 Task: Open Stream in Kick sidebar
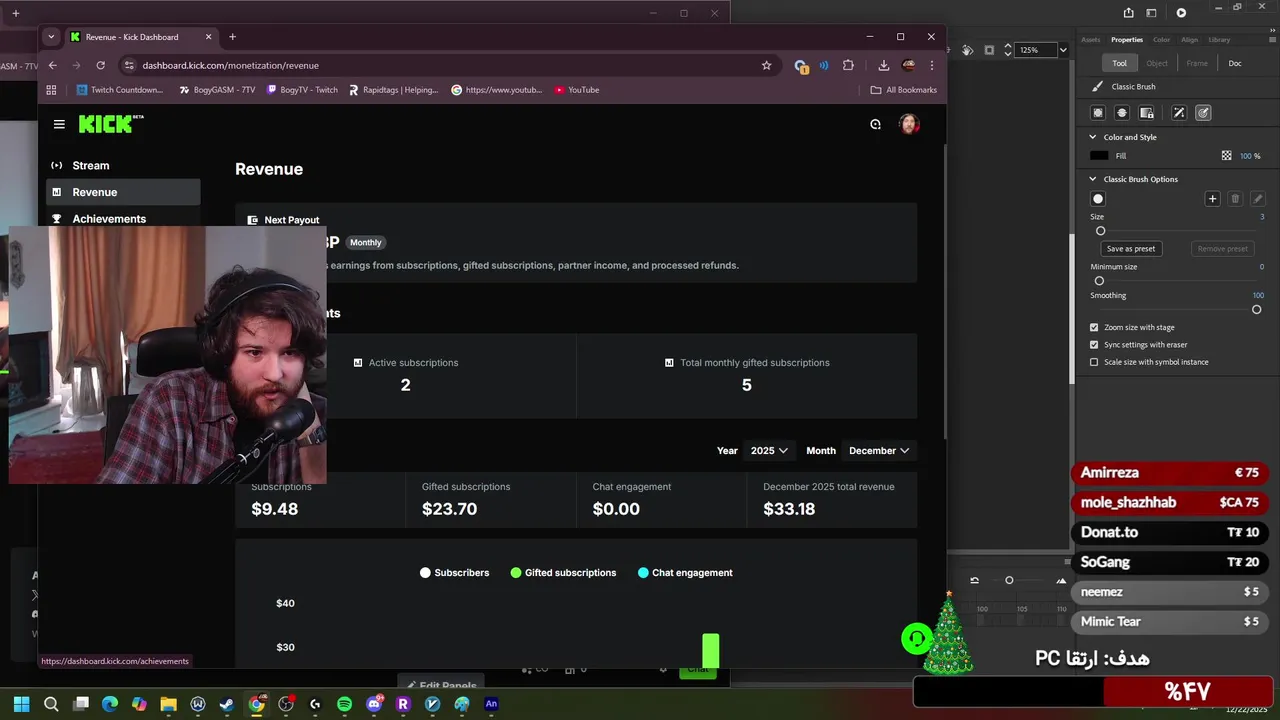[x=123, y=165]
